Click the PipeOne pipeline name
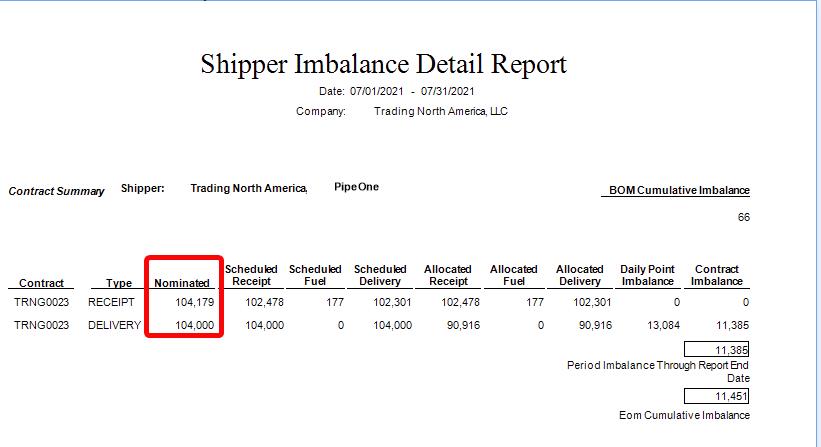 tap(356, 187)
